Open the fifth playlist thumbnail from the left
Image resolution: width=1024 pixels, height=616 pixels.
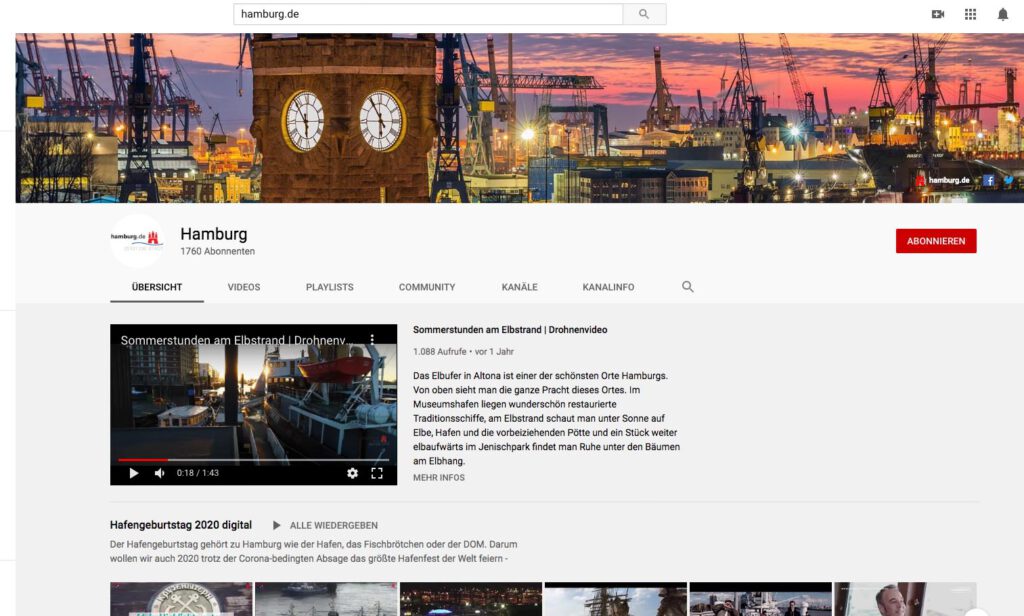coord(761,599)
